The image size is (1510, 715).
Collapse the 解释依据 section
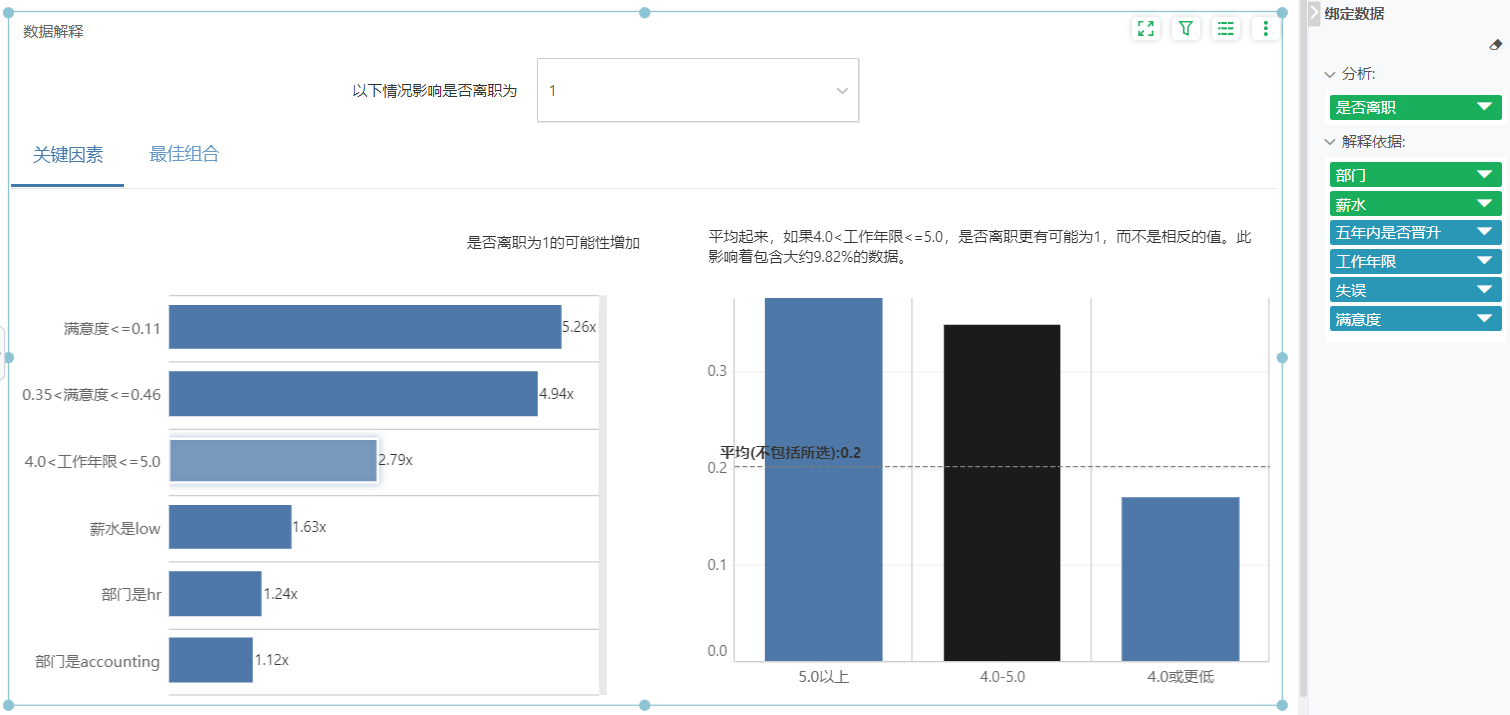(1330, 142)
